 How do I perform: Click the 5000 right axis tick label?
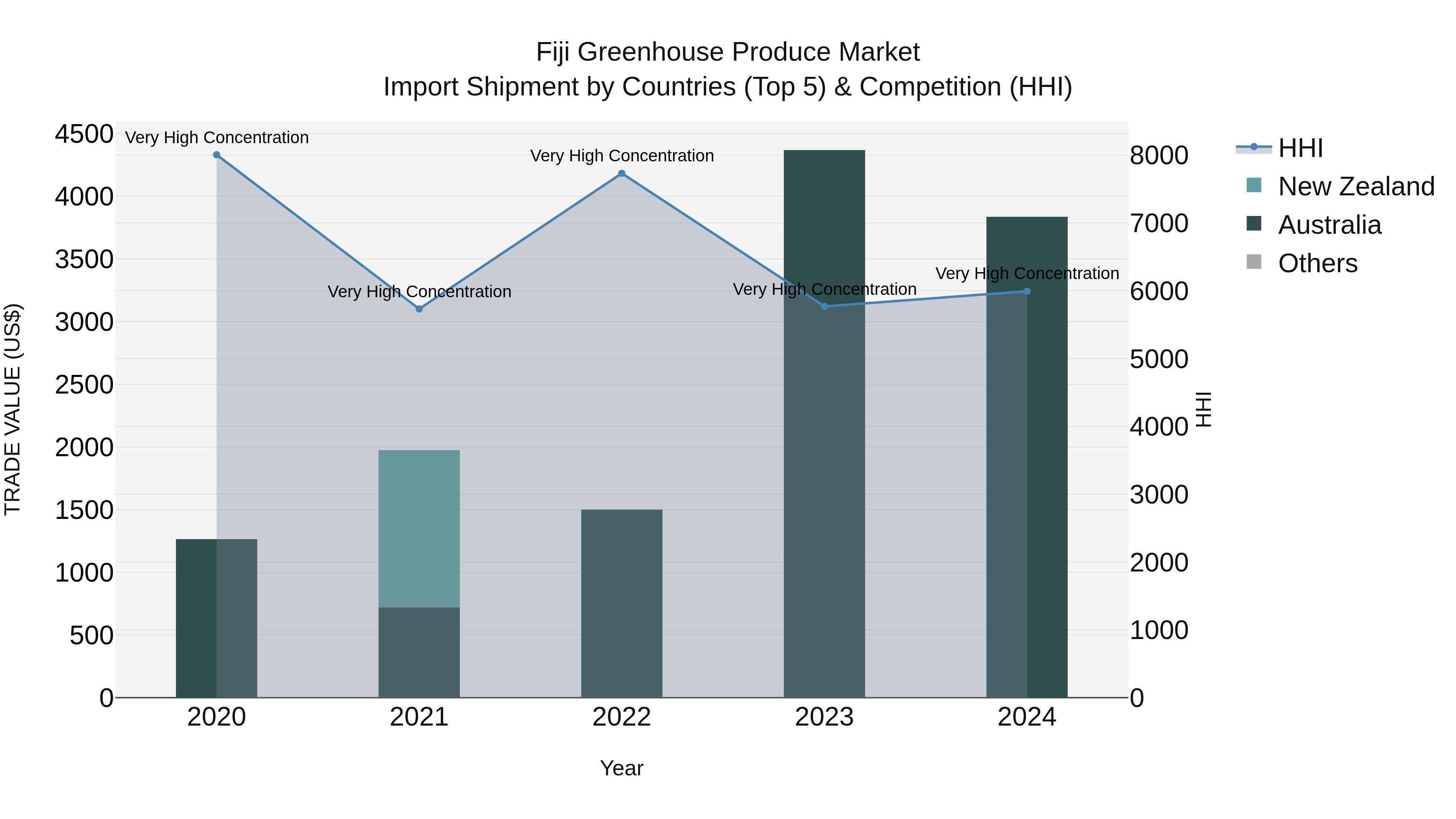(x=1159, y=360)
